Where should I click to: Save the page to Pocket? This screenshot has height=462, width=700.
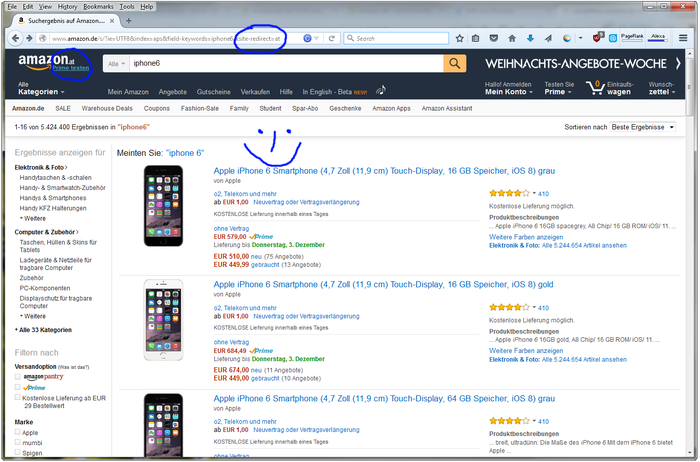[x=494, y=38]
